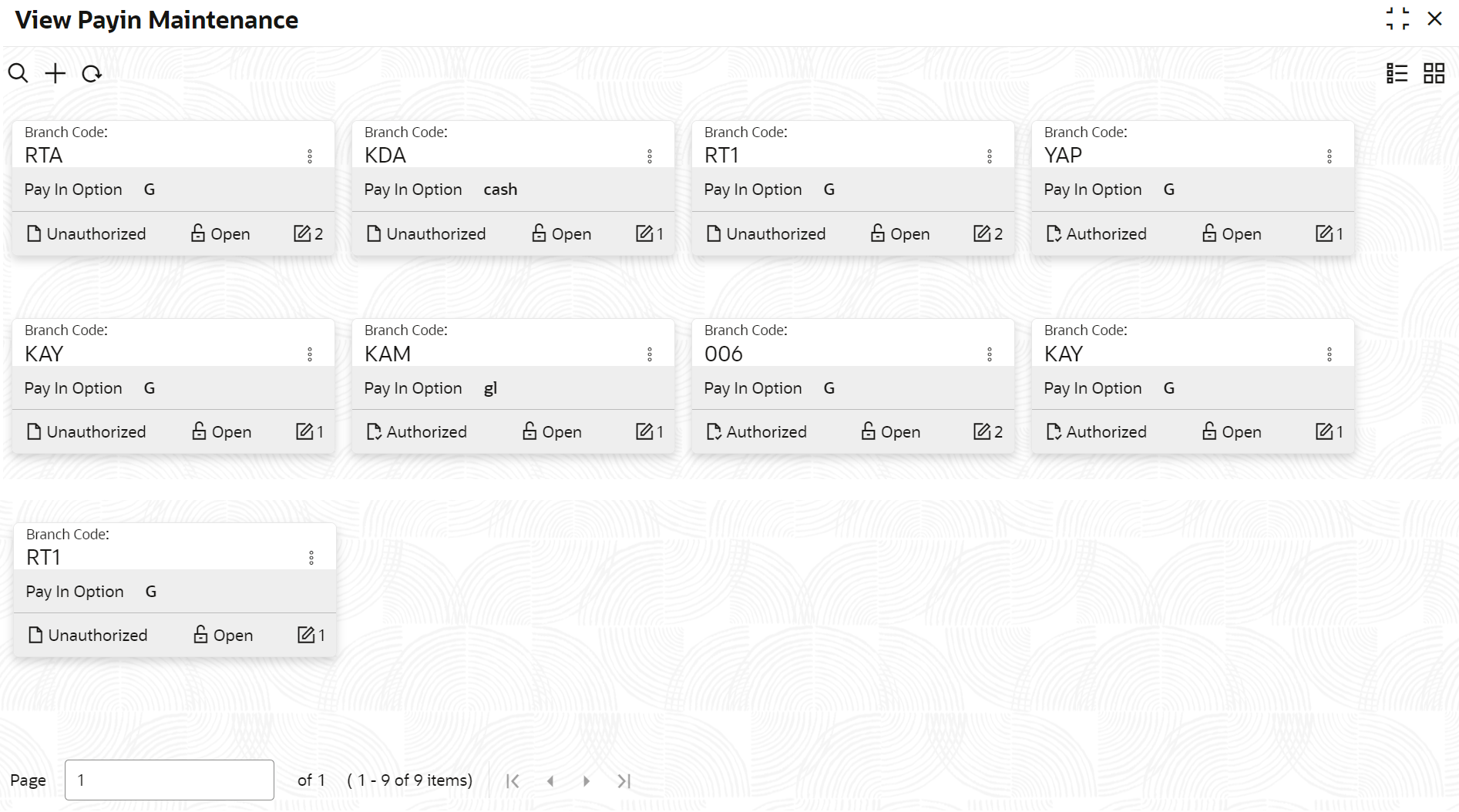Open the KDA branch card kebab menu
This screenshot has height=812, width=1459.
650,156
